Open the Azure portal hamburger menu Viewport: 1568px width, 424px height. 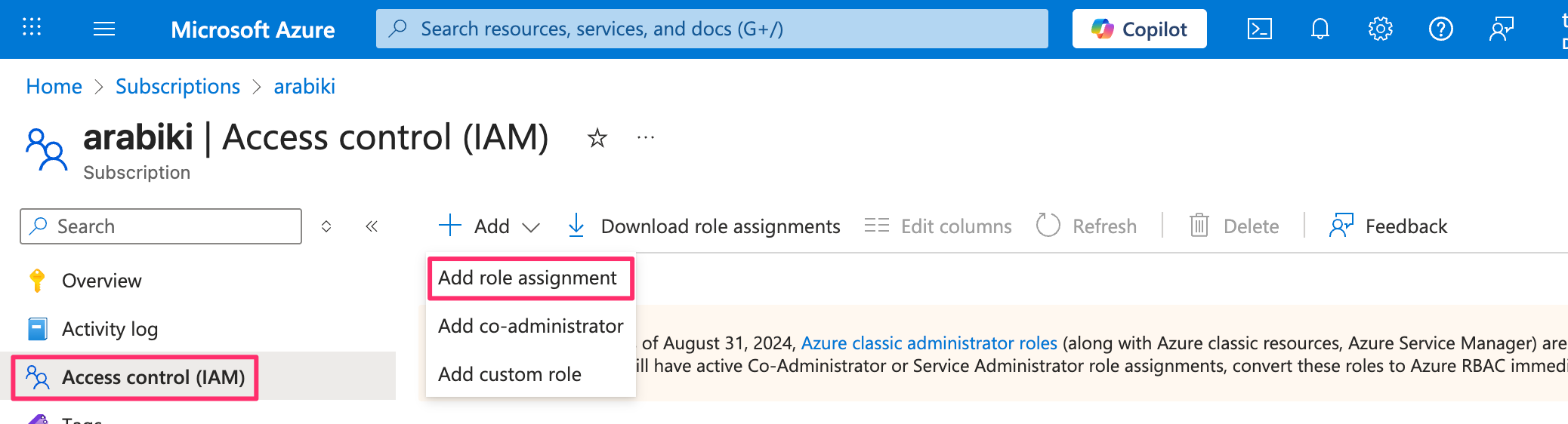coord(103,29)
